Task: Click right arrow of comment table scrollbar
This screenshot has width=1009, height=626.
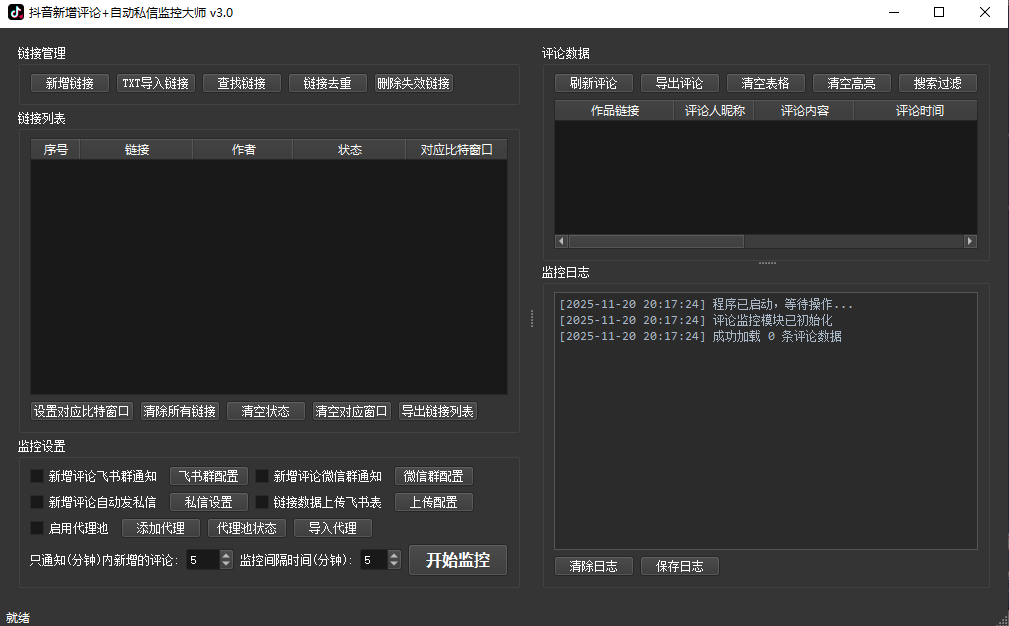Action: point(969,241)
